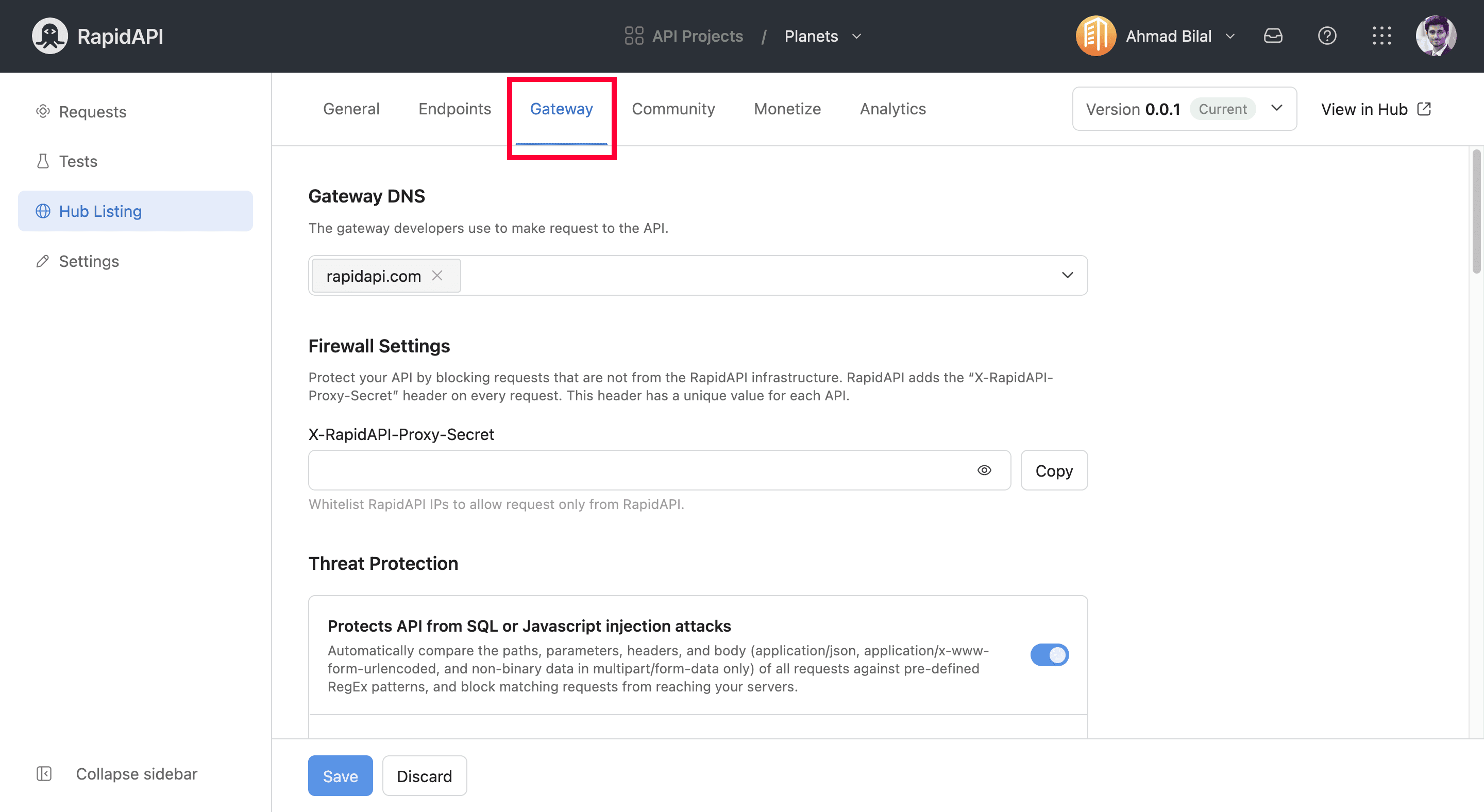
Task: Click the Firewall Settings heading
Action: (379, 346)
